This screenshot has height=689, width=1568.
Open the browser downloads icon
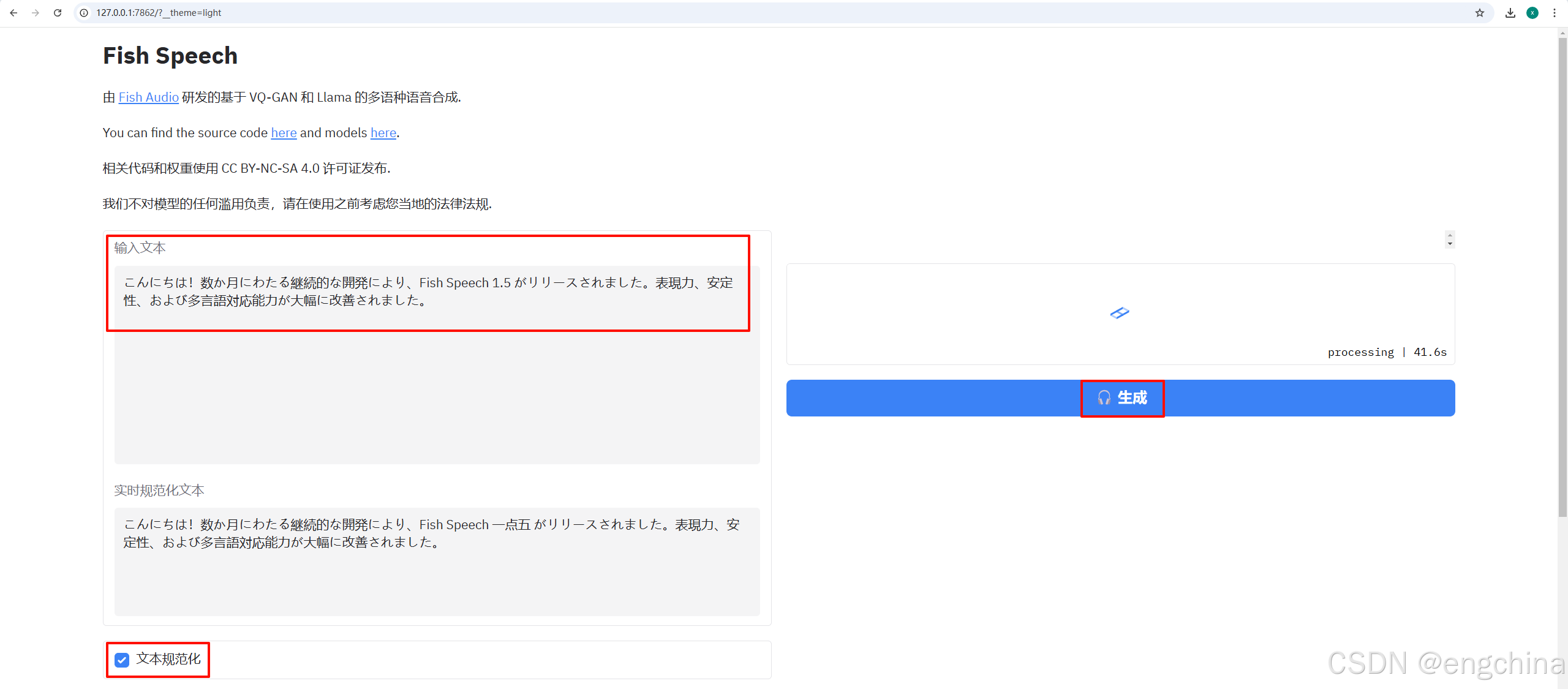[x=1510, y=13]
